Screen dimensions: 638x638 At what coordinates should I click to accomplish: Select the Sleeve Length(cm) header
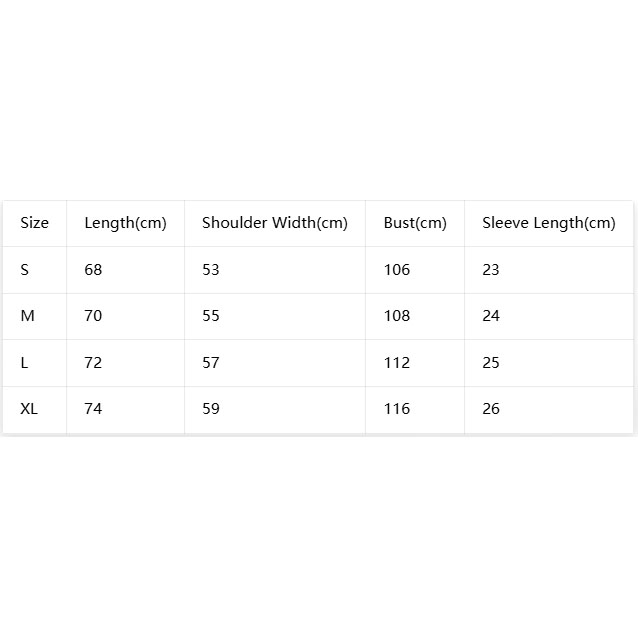[548, 223]
